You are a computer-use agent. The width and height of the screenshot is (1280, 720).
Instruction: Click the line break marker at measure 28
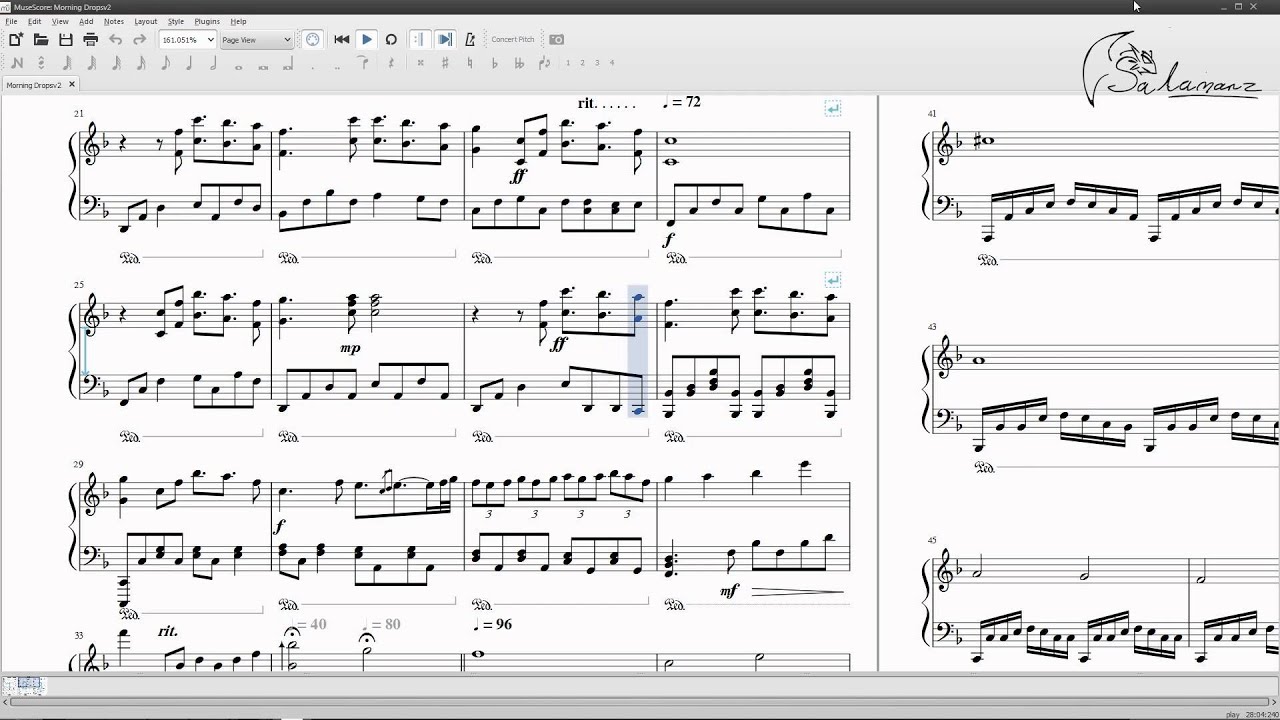pos(832,280)
